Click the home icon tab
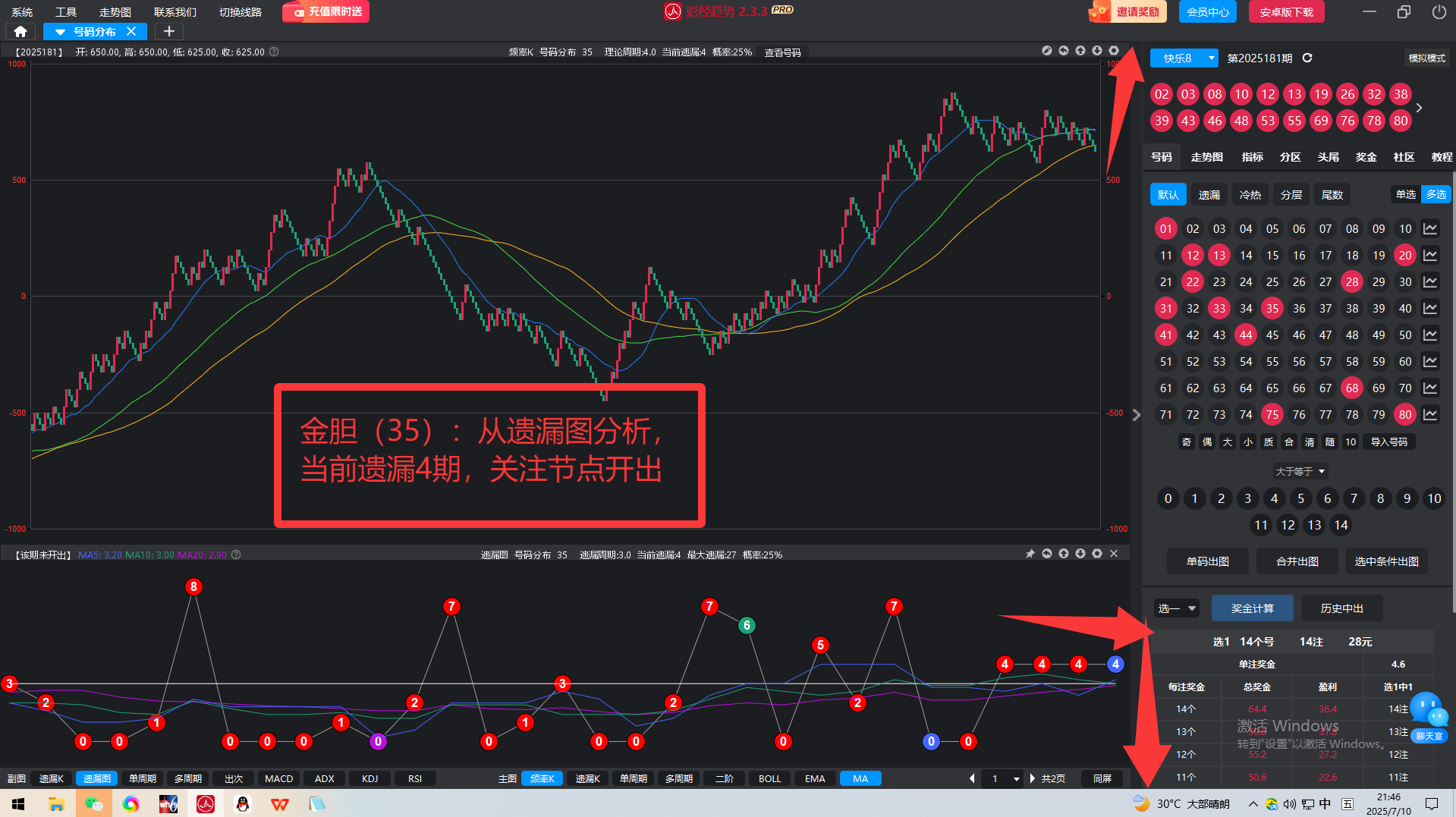Screen dimensions: 1456x817 coord(20,31)
